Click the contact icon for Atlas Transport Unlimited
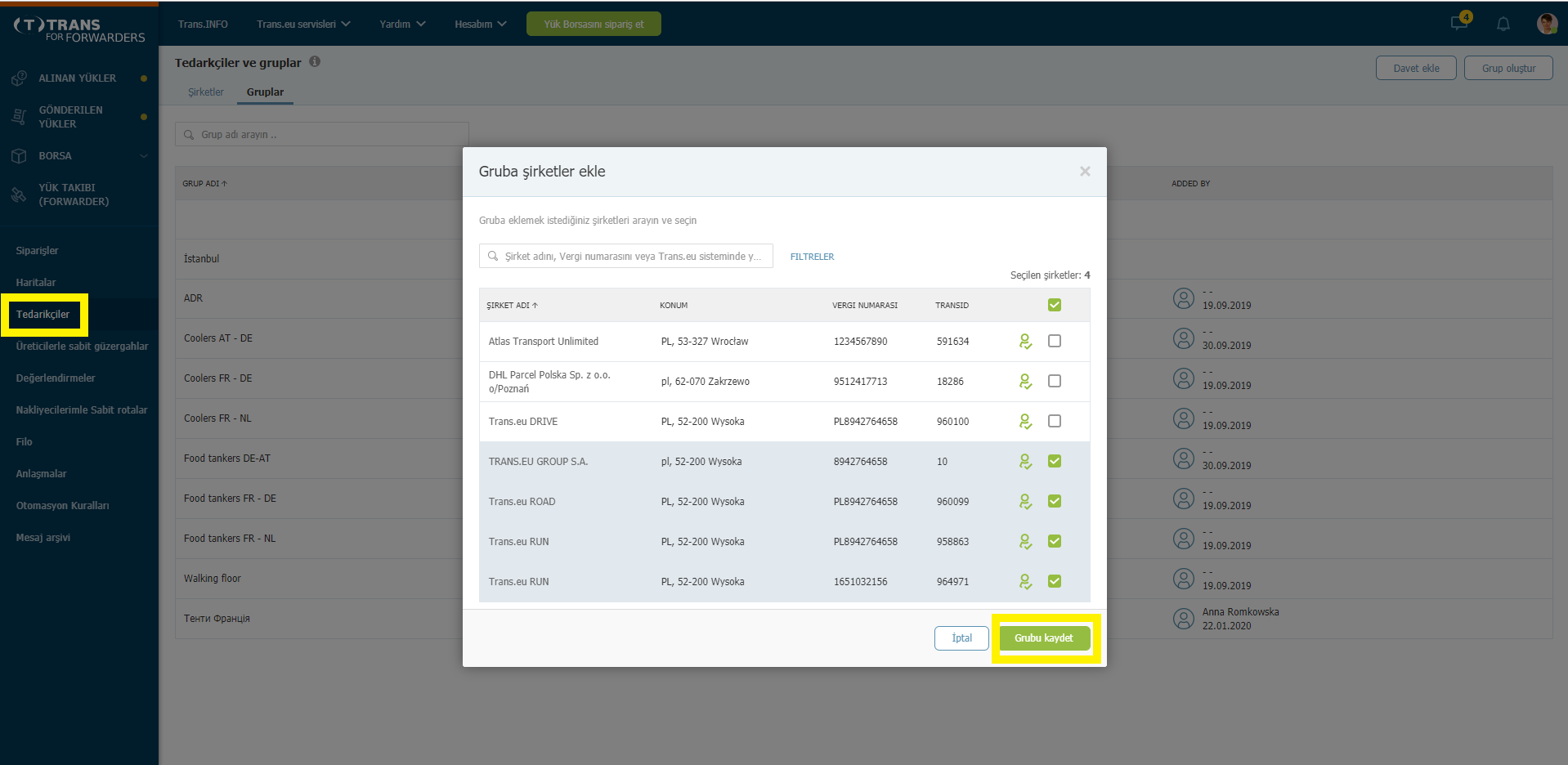Image resolution: width=1568 pixels, height=765 pixels. click(x=1025, y=342)
